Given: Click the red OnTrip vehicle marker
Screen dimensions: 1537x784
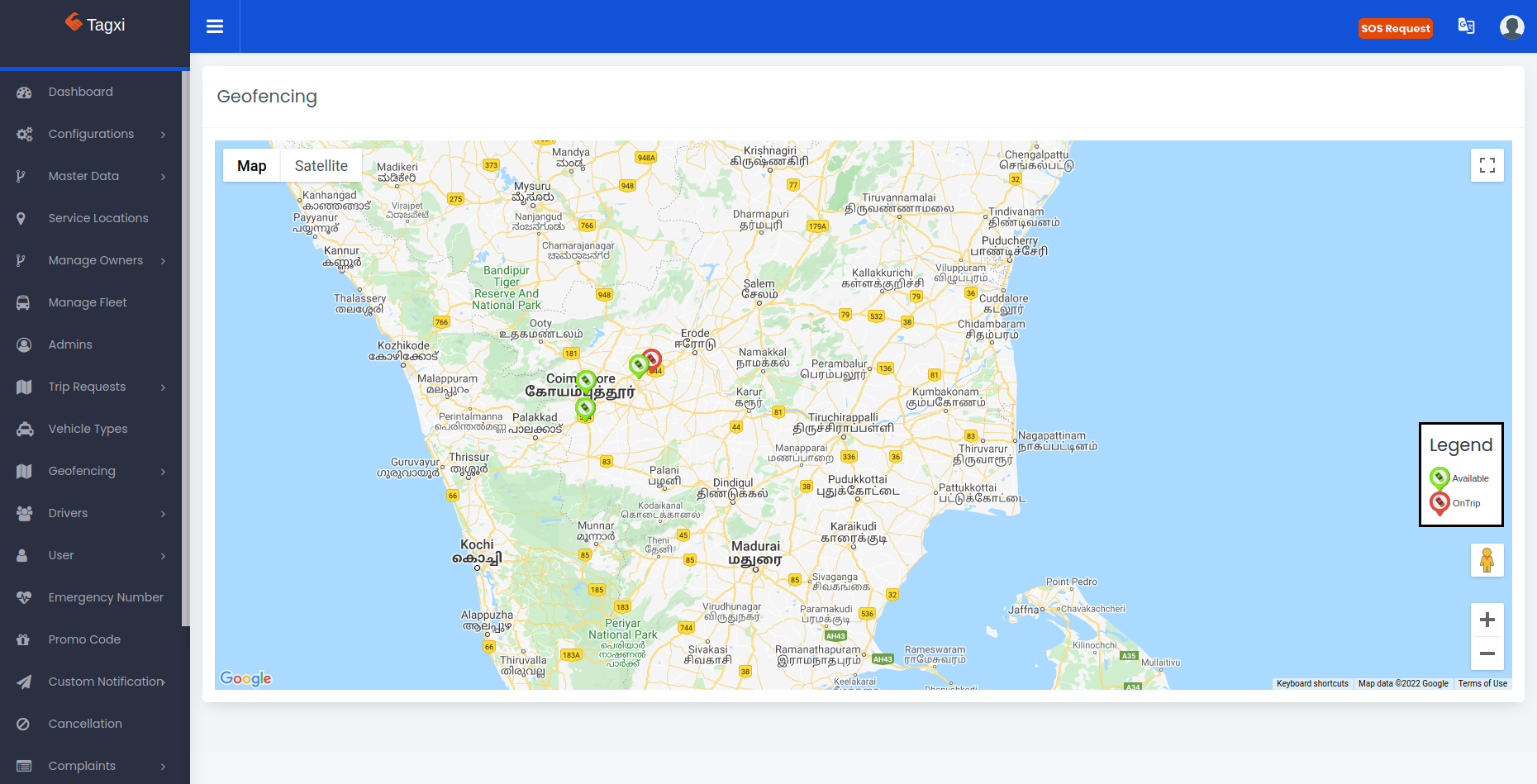Looking at the screenshot, I should pyautogui.click(x=652, y=359).
